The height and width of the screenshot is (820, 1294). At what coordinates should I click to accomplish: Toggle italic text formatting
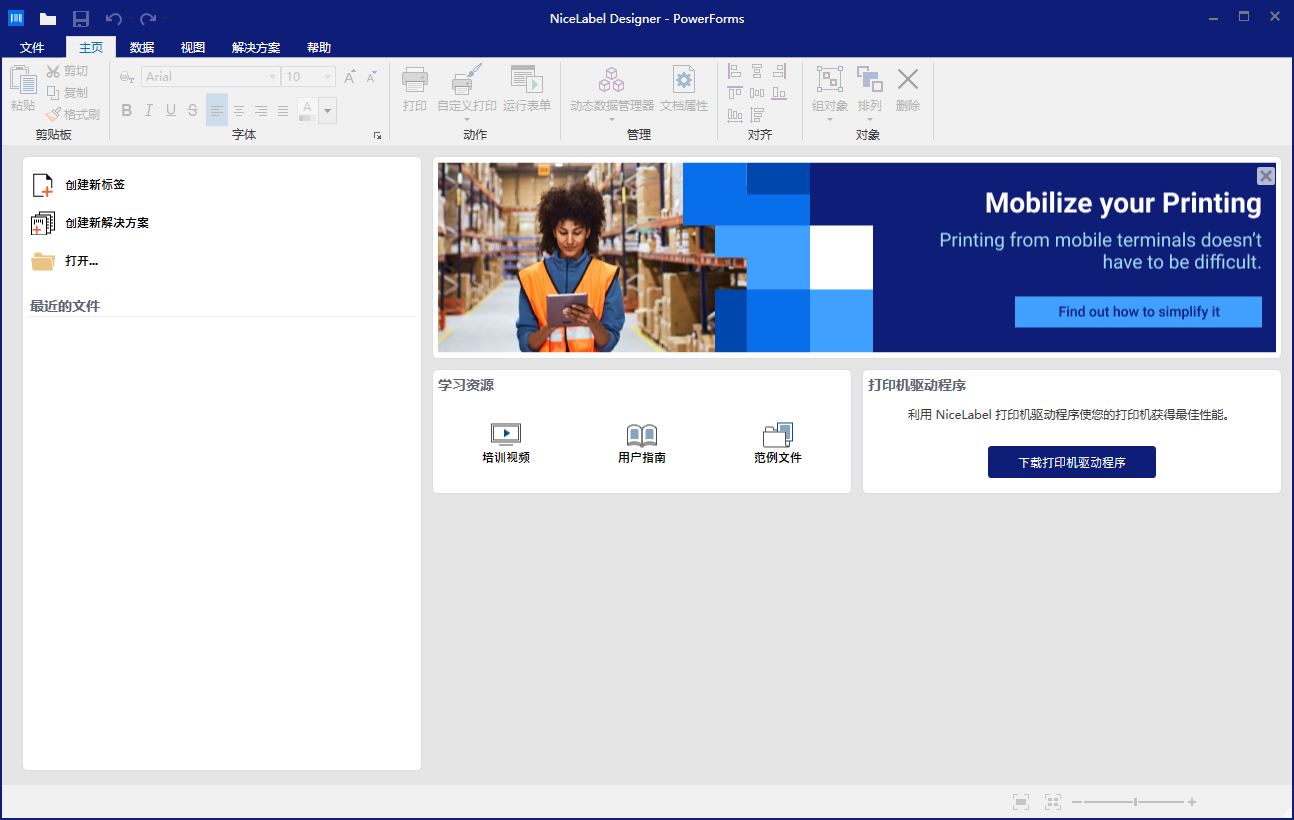[148, 110]
